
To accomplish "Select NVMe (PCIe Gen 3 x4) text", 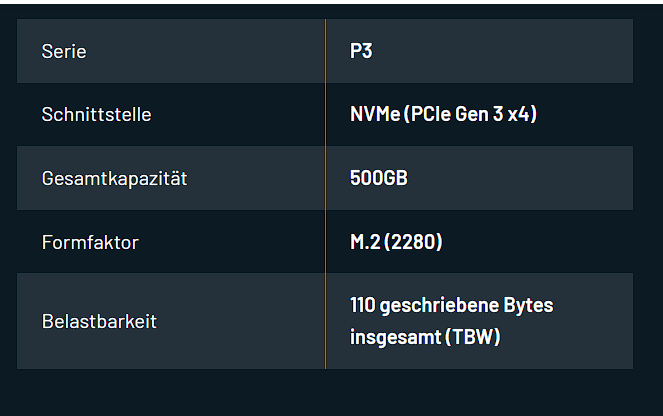I will 444,114.
